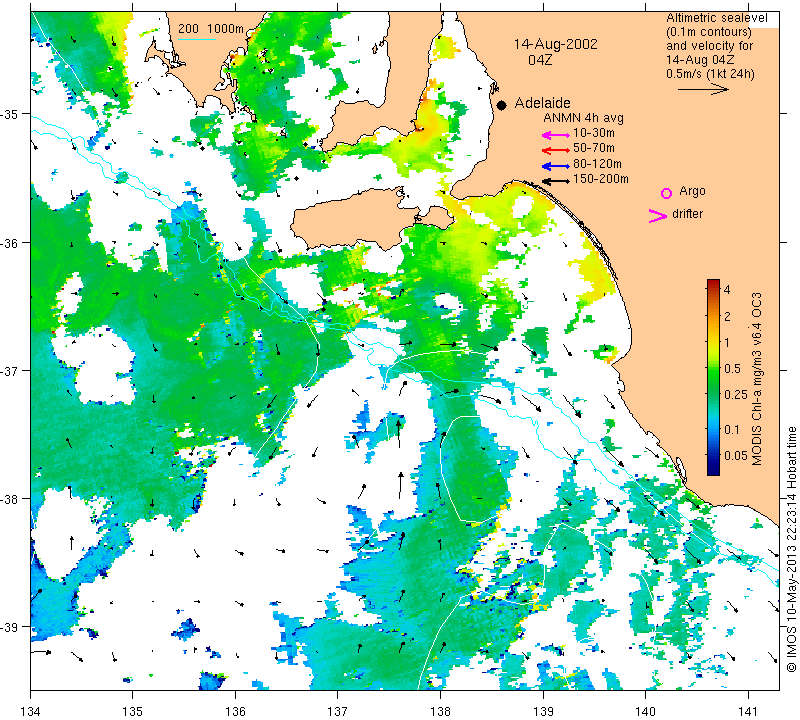Click the cyan 200 1000m isobath legend line
800x720 pixels.
197,39
